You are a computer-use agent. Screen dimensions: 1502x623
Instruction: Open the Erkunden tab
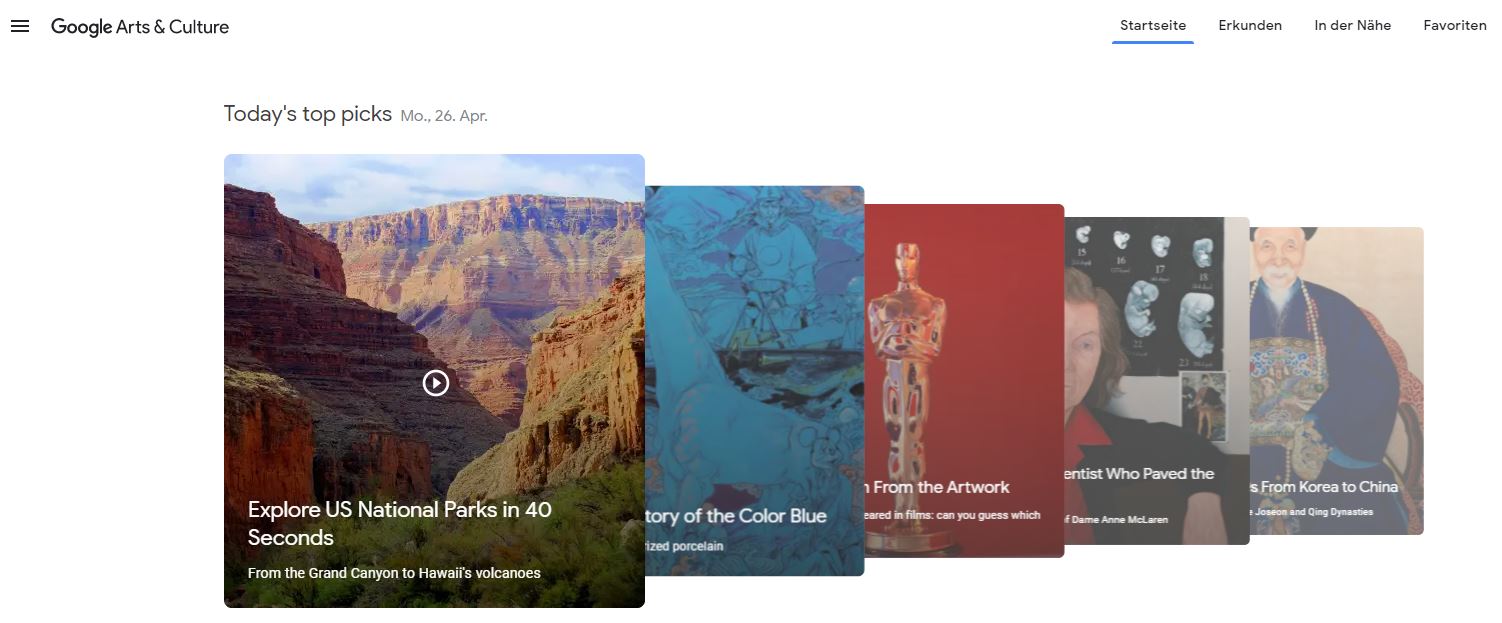[x=1250, y=26]
